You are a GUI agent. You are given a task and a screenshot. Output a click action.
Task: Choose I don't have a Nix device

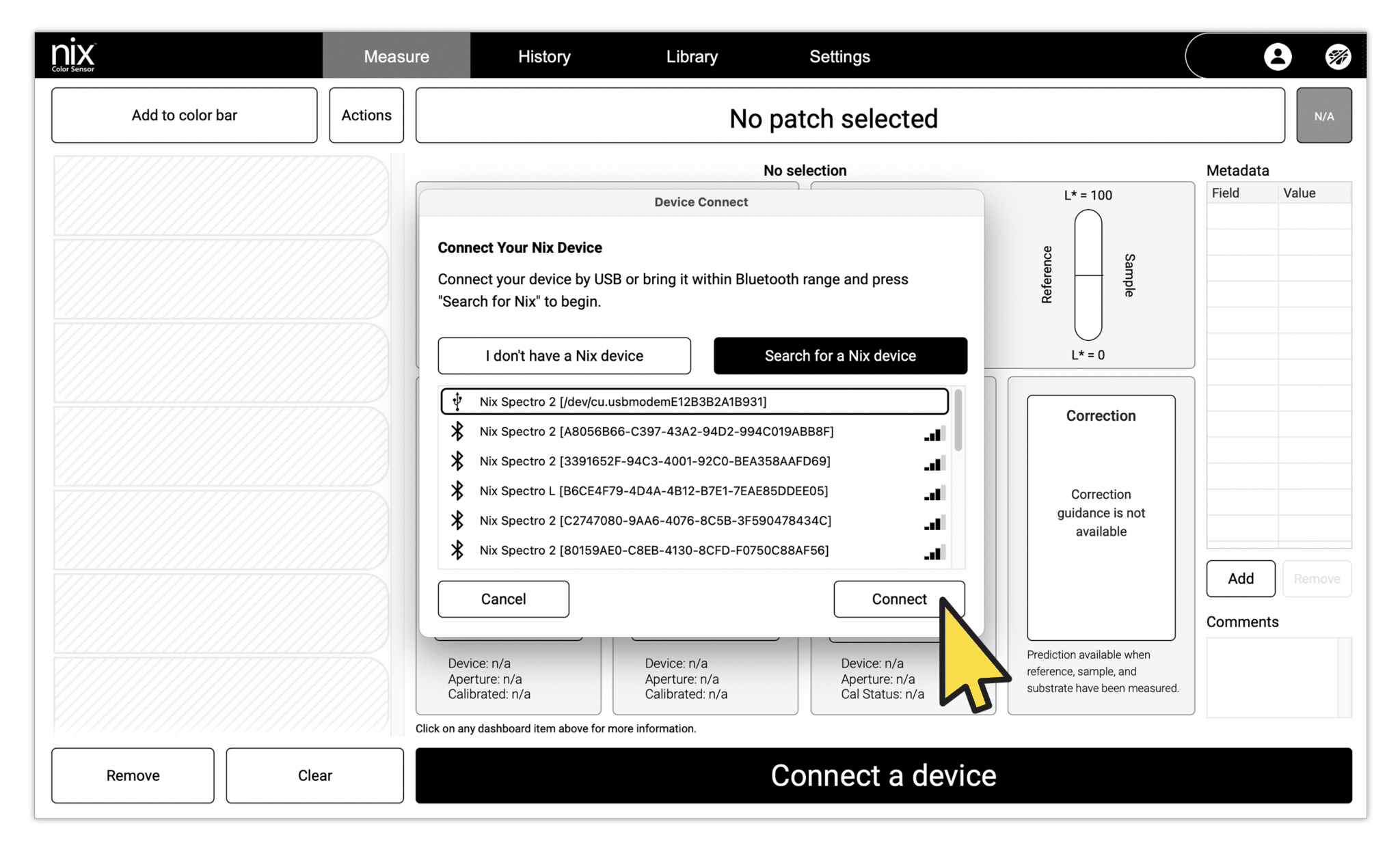(564, 355)
